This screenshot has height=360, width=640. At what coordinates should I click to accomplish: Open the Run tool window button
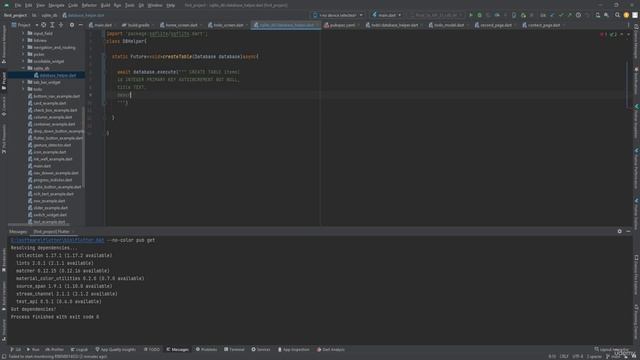(x=33, y=349)
